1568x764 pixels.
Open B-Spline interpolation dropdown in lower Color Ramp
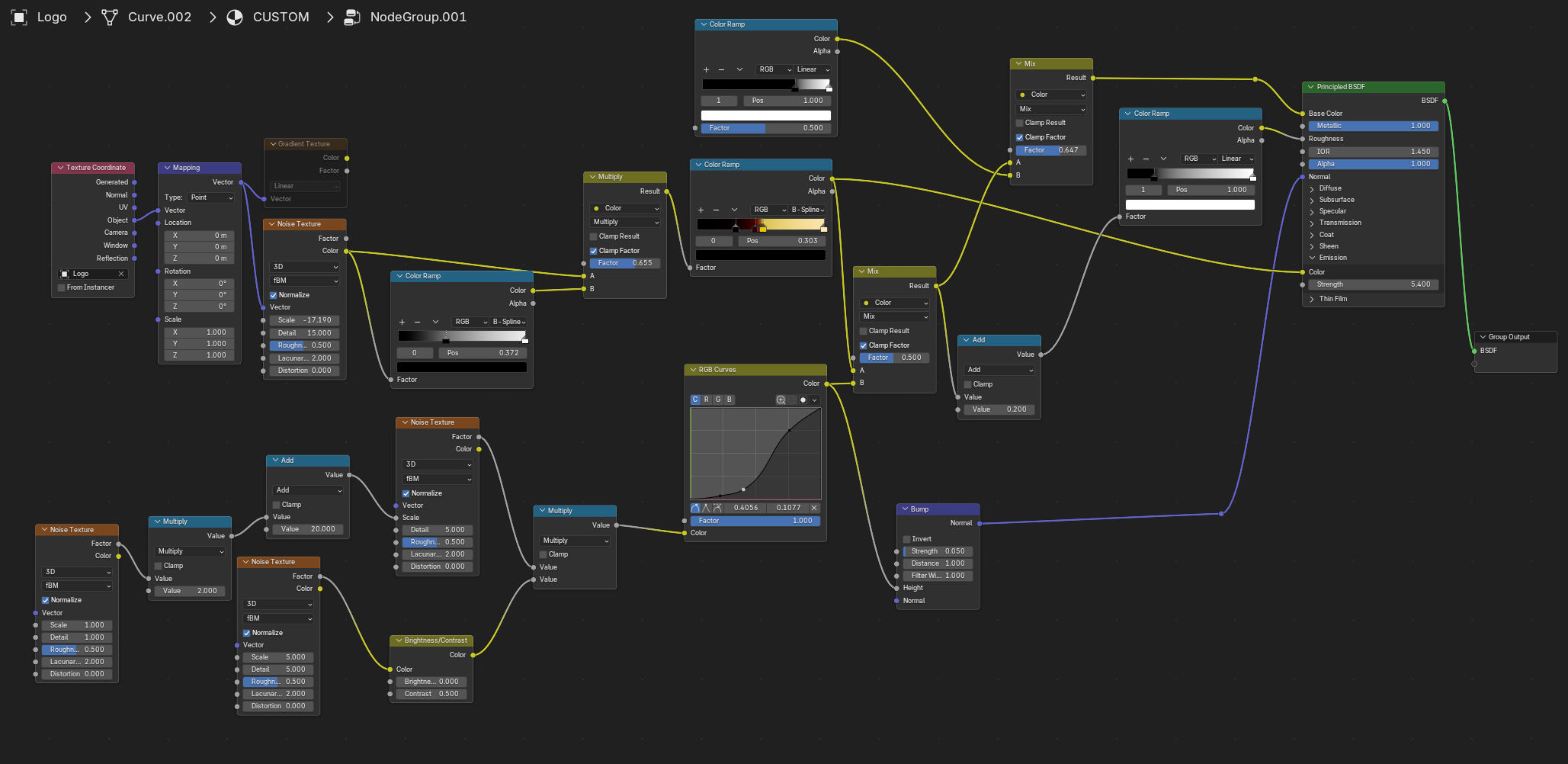click(508, 322)
